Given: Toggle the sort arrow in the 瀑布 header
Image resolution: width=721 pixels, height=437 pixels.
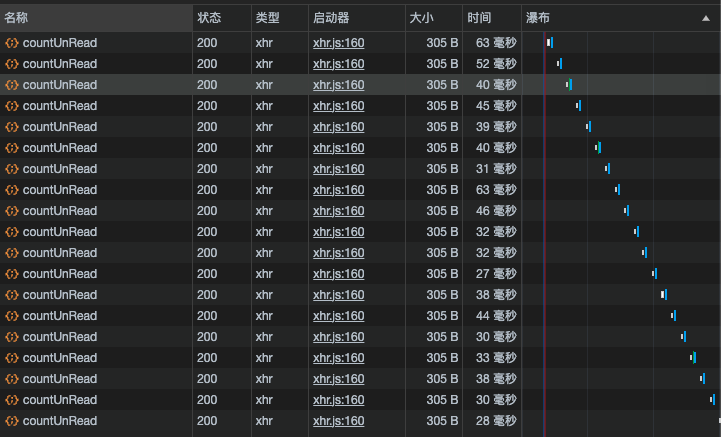Looking at the screenshot, I should pyautogui.click(x=706, y=18).
